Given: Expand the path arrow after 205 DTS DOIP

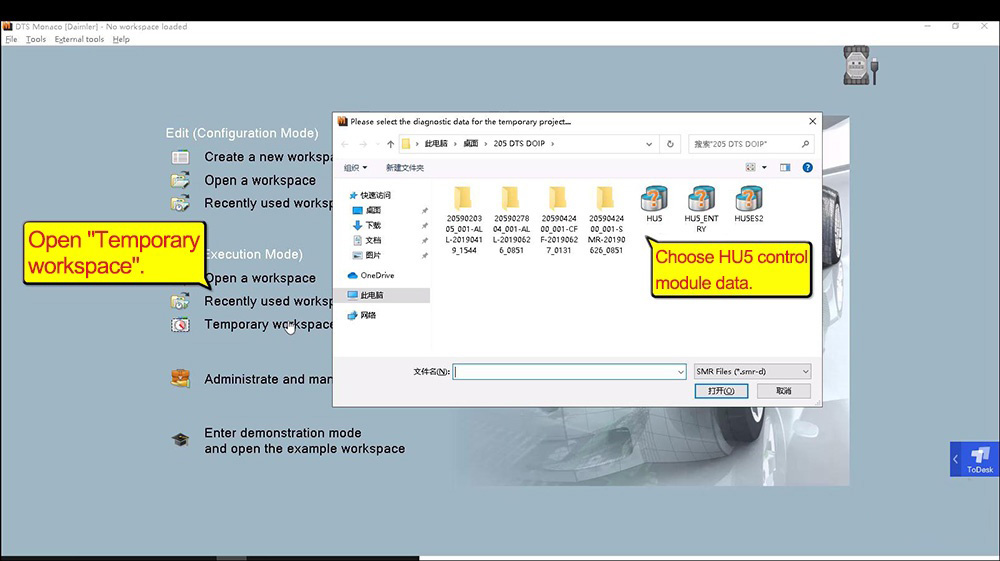Looking at the screenshot, I should pos(552,144).
